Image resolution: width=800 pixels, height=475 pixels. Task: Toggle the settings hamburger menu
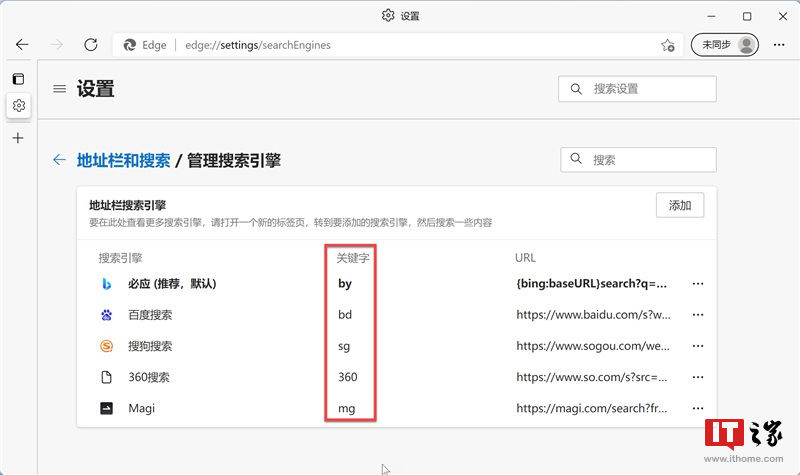(x=60, y=89)
